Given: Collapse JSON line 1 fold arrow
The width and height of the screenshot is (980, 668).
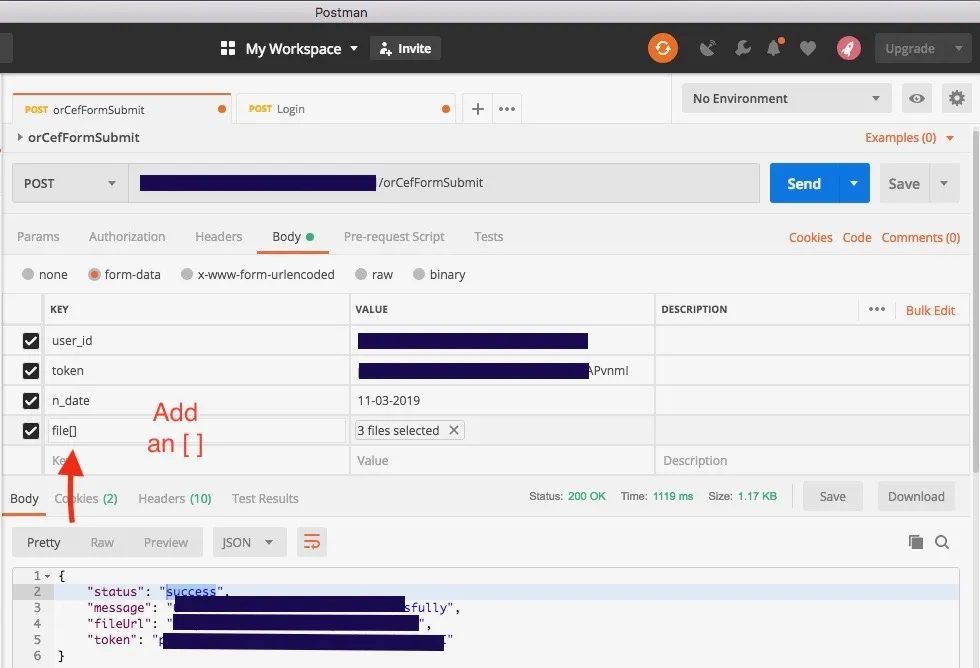Looking at the screenshot, I should point(48,576).
